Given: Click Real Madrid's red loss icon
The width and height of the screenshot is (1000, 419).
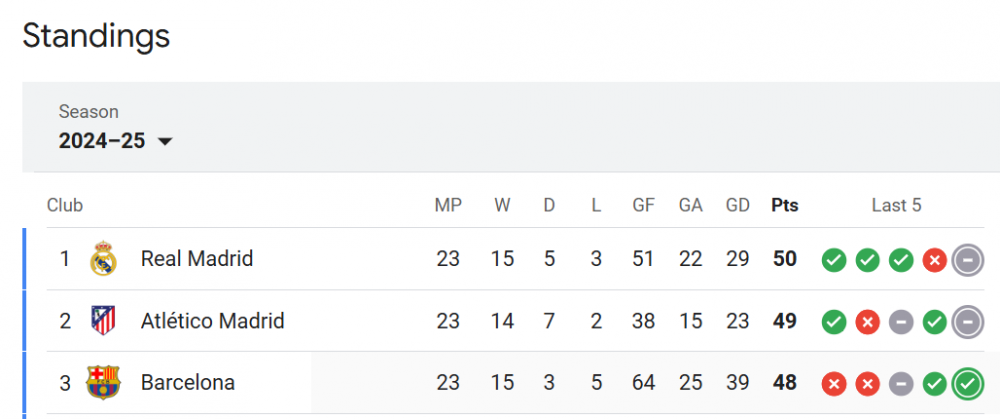Looking at the screenshot, I should pyautogui.click(x=935, y=260).
